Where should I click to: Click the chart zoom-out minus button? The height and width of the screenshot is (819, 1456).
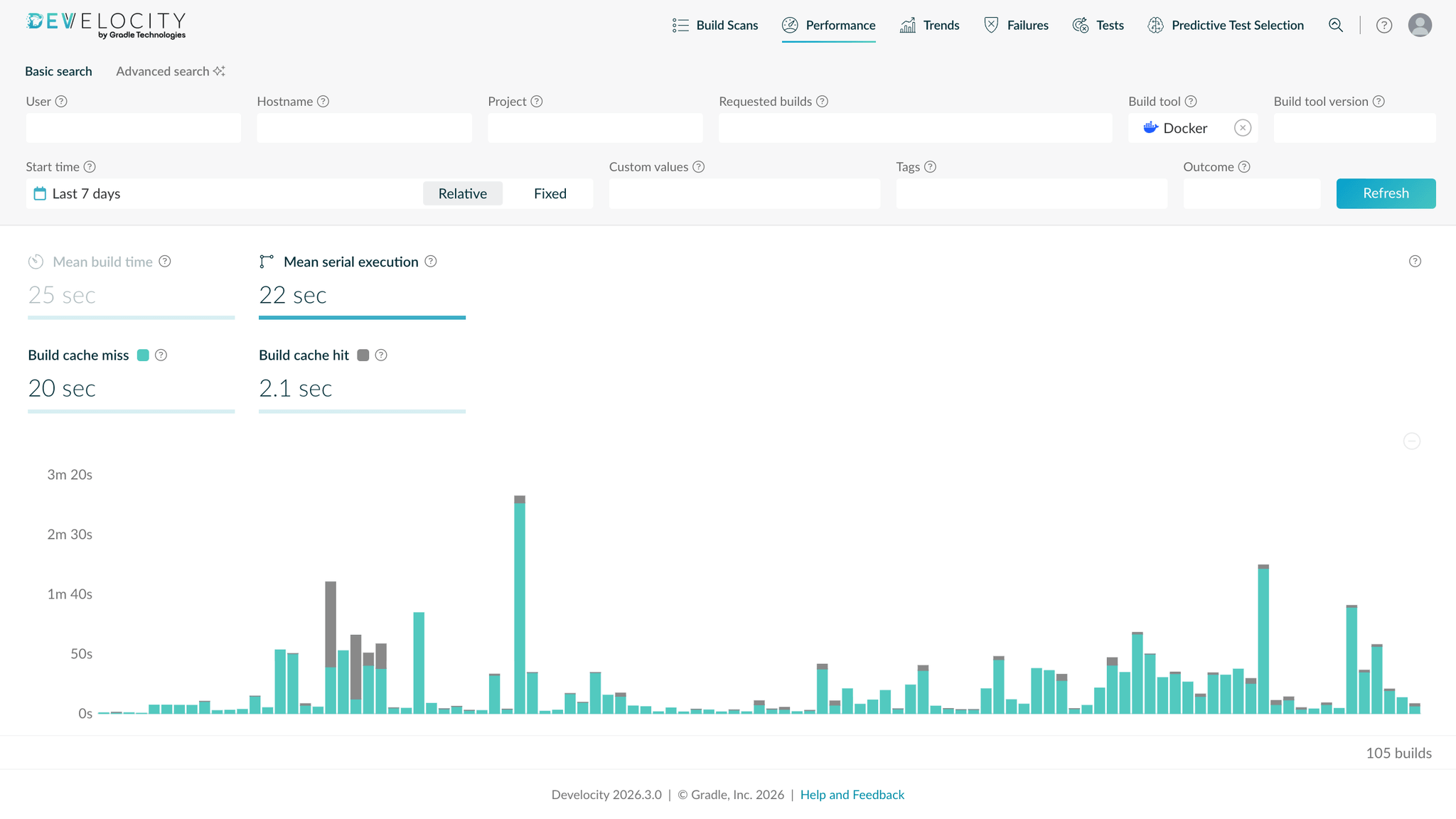pos(1412,441)
